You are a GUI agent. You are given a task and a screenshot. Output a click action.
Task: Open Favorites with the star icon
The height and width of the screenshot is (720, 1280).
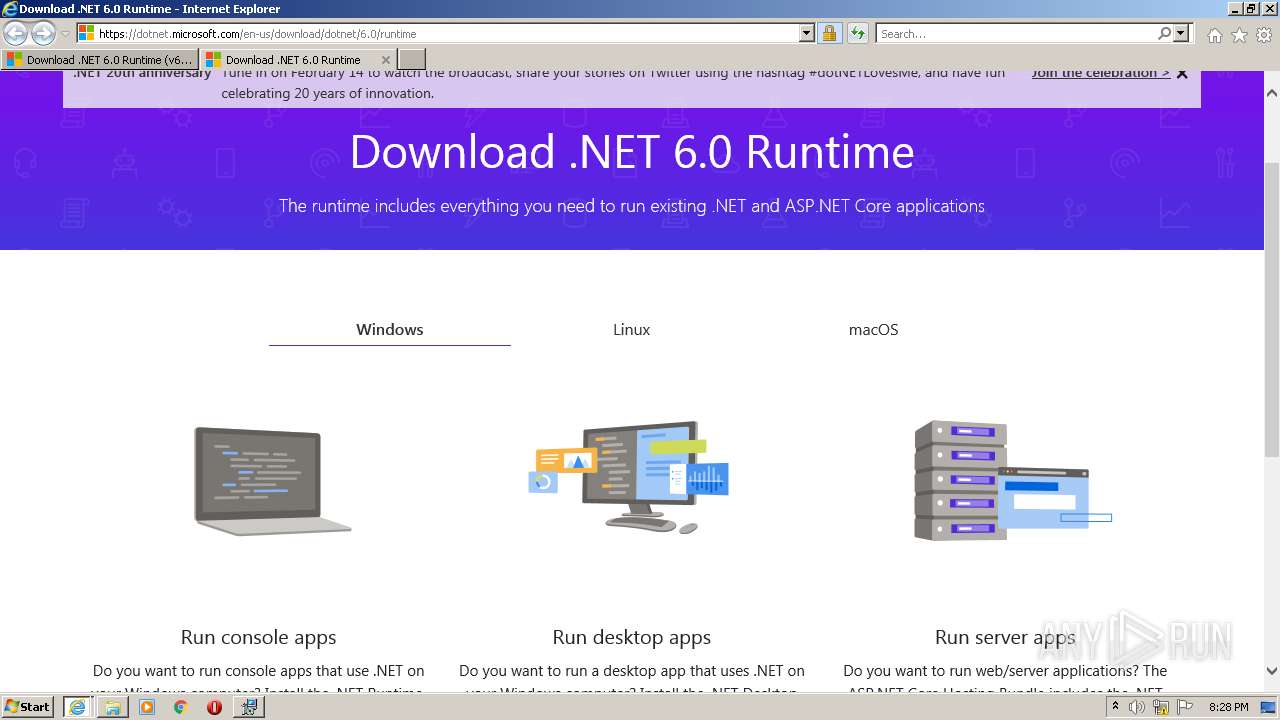click(x=1239, y=35)
